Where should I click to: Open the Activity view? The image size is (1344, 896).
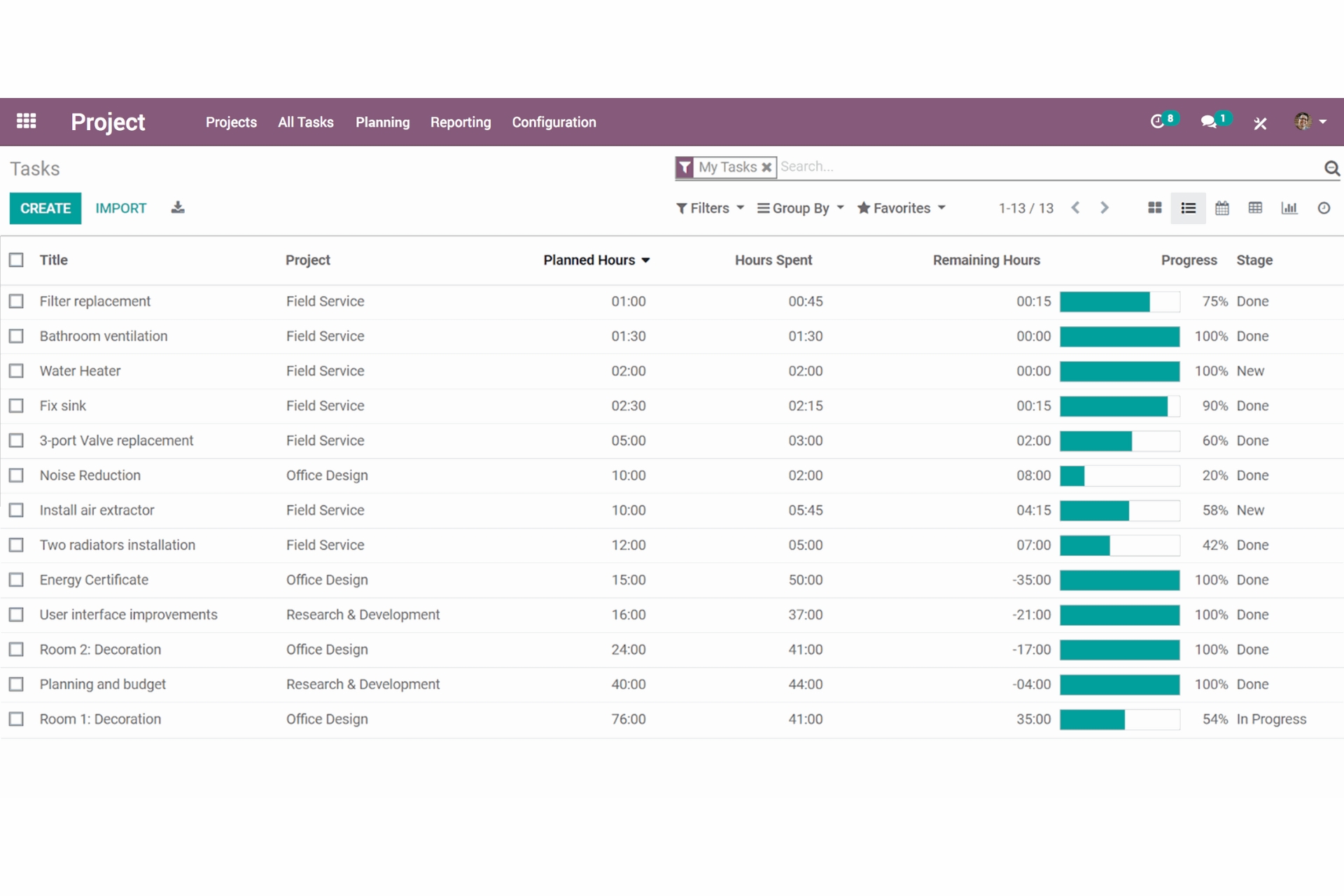[1324, 208]
